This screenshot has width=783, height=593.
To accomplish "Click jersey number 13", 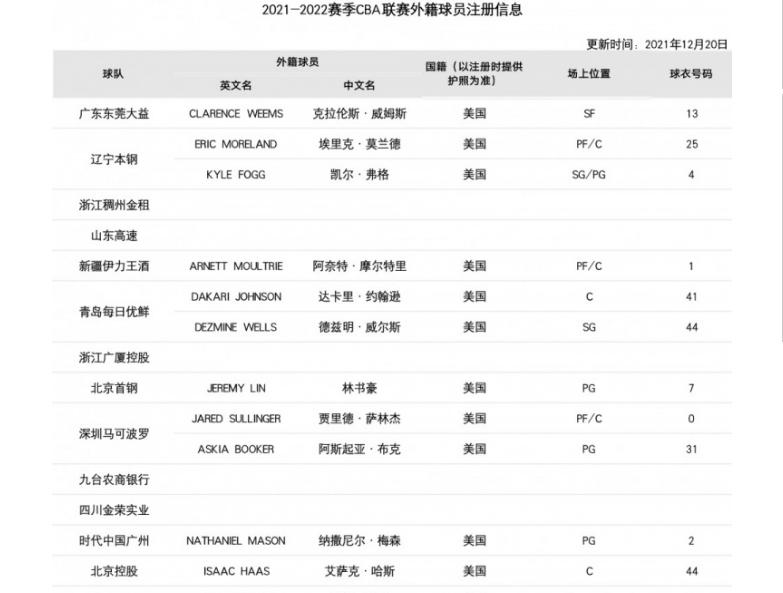I will point(692,114).
